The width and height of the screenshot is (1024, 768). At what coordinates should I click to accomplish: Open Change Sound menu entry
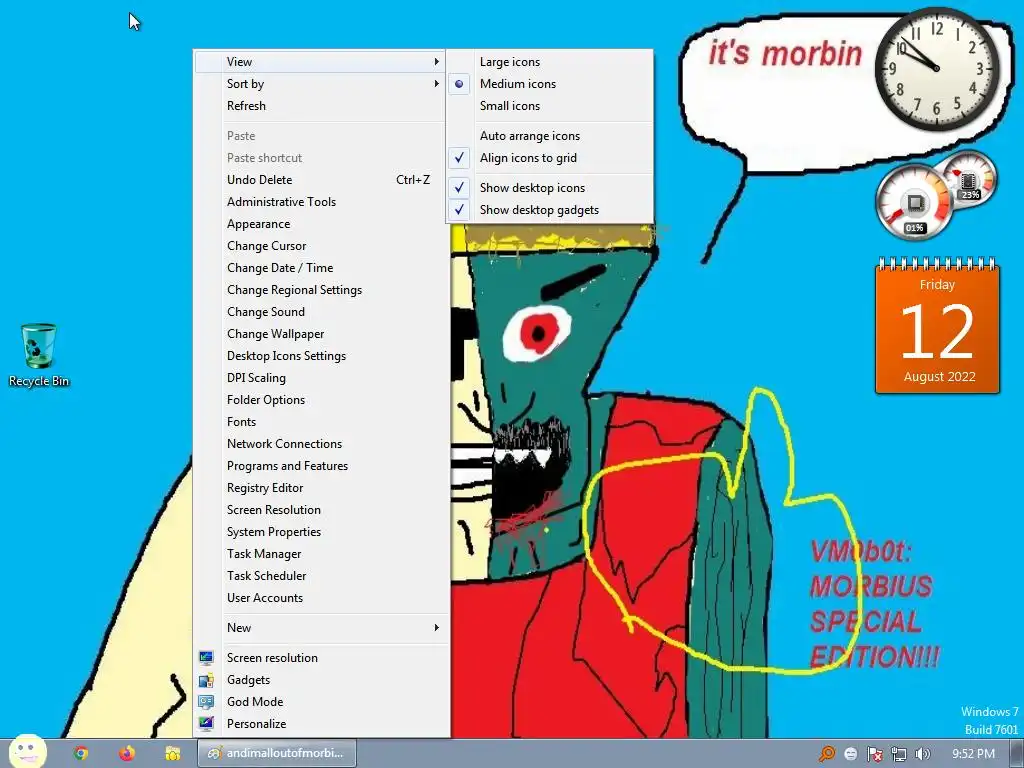point(320,312)
